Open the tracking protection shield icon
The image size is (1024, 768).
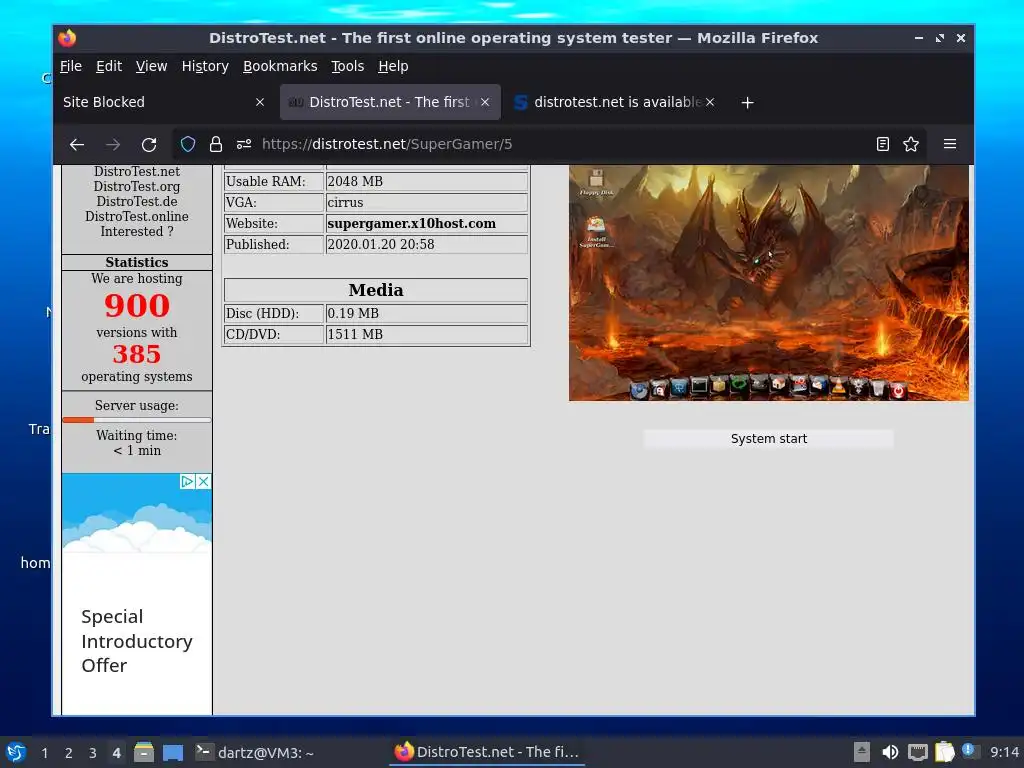188,144
